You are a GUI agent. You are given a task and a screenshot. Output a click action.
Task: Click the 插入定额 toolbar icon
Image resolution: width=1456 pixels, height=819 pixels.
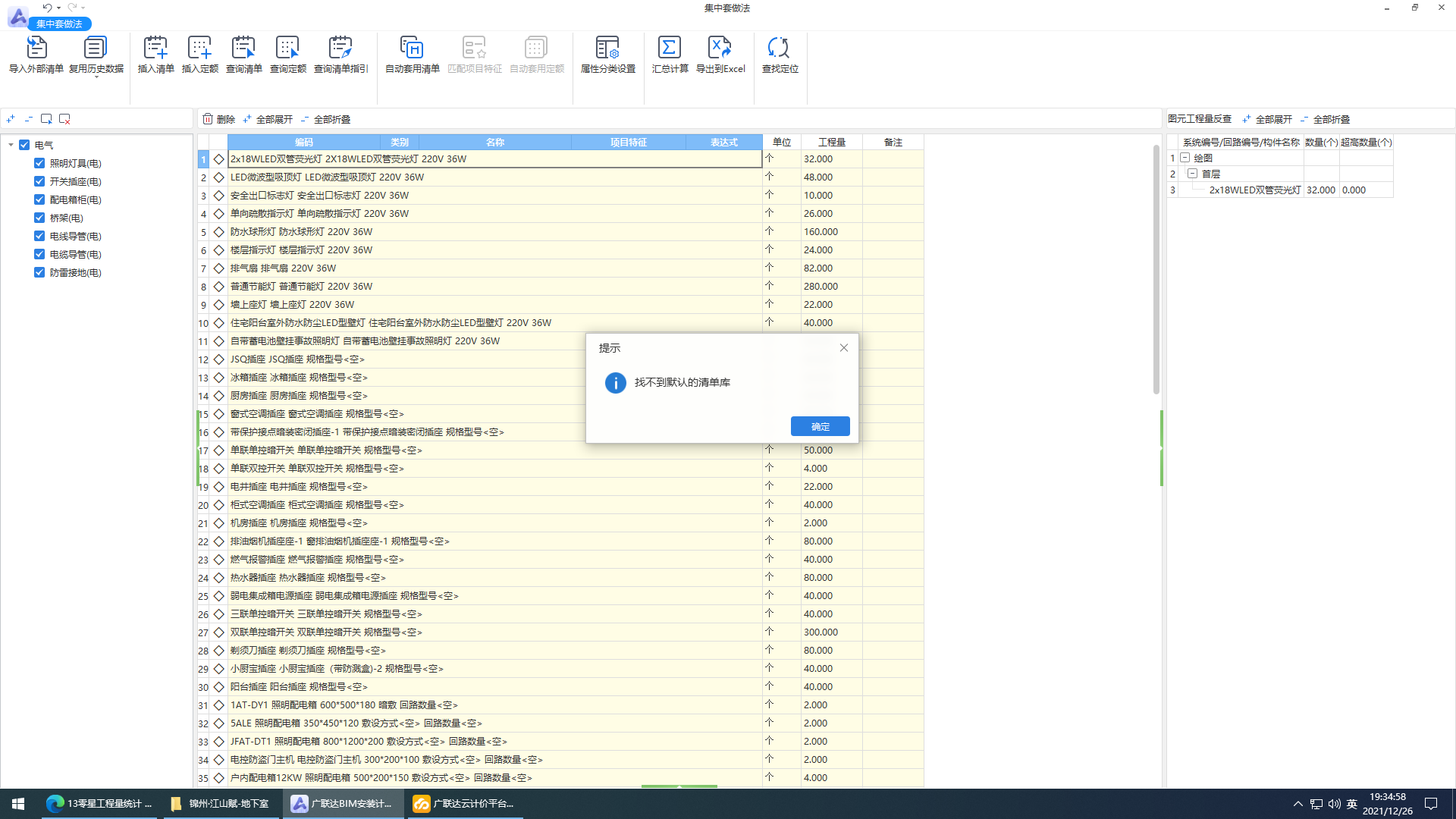[x=199, y=48]
